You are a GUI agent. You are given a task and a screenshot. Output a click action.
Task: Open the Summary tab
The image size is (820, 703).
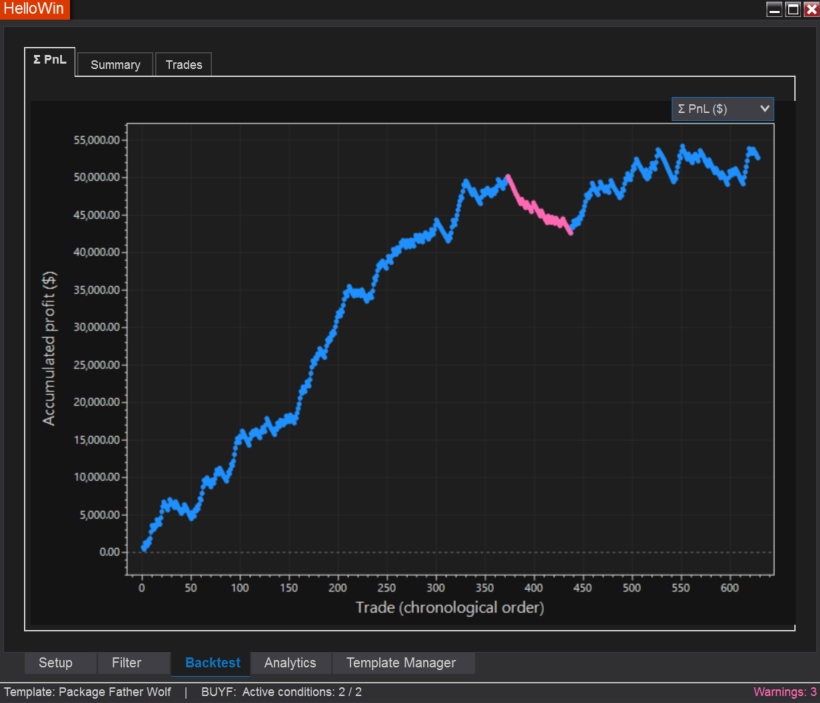tap(115, 65)
